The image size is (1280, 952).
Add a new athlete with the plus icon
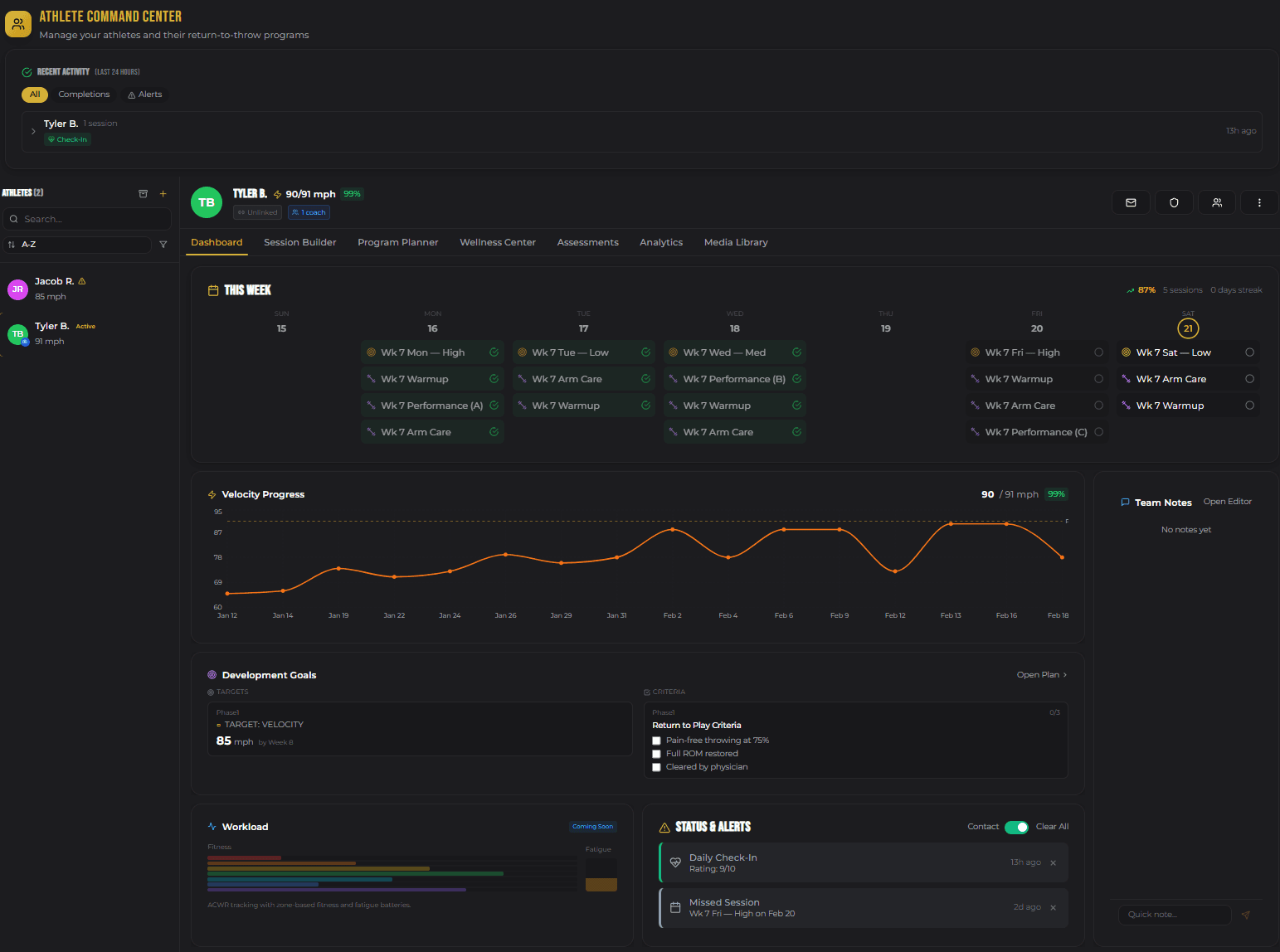(x=163, y=193)
